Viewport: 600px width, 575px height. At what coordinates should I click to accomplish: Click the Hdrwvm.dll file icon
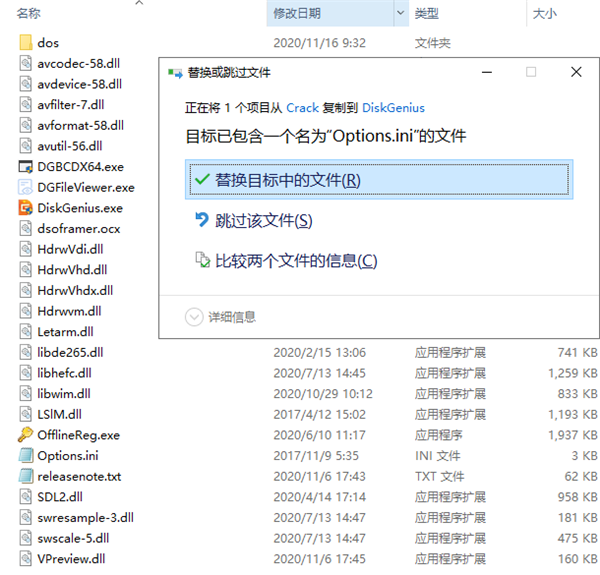pos(26,311)
